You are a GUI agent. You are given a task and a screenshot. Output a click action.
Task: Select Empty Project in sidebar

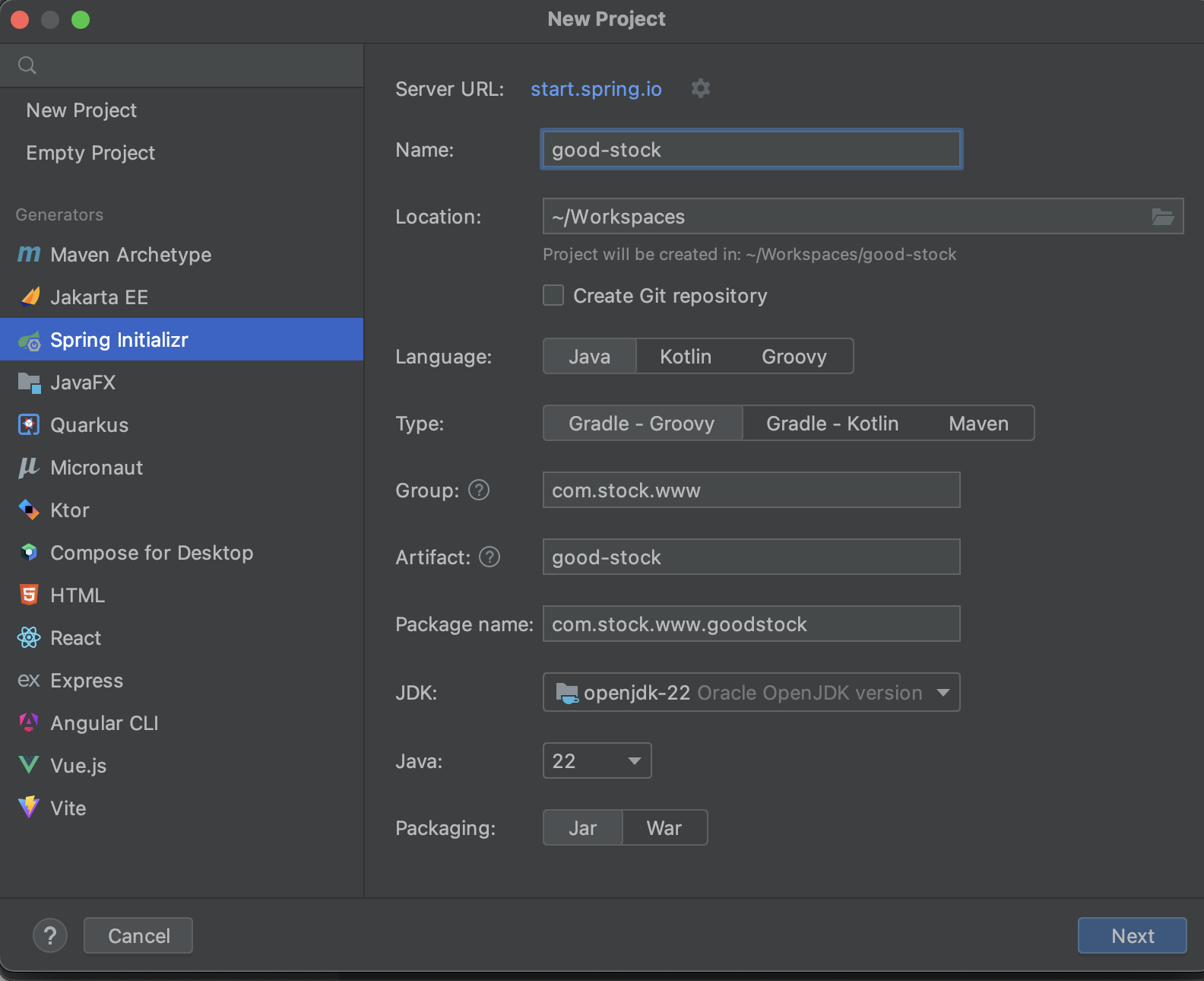point(90,153)
